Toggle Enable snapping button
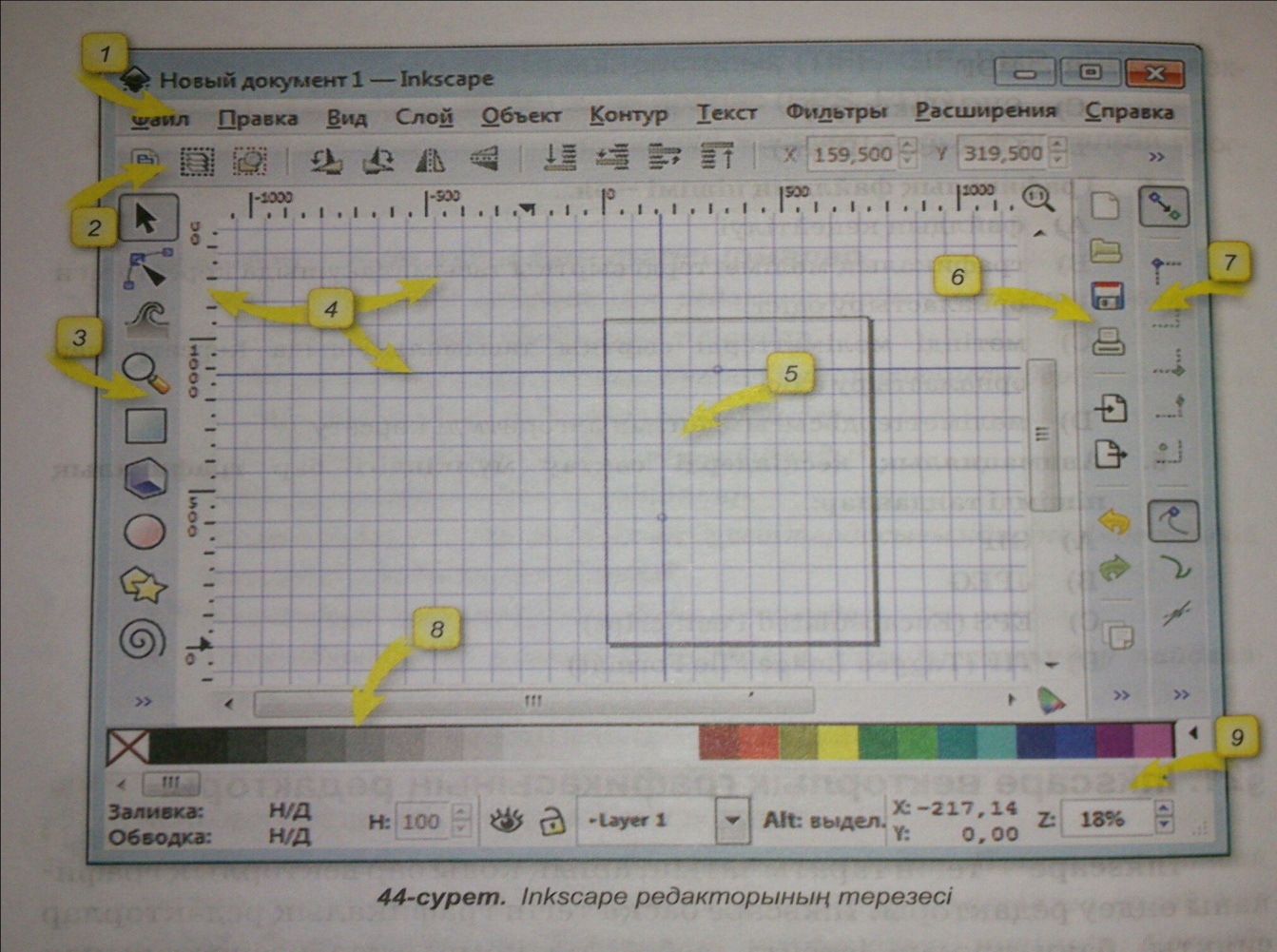 [1164, 206]
